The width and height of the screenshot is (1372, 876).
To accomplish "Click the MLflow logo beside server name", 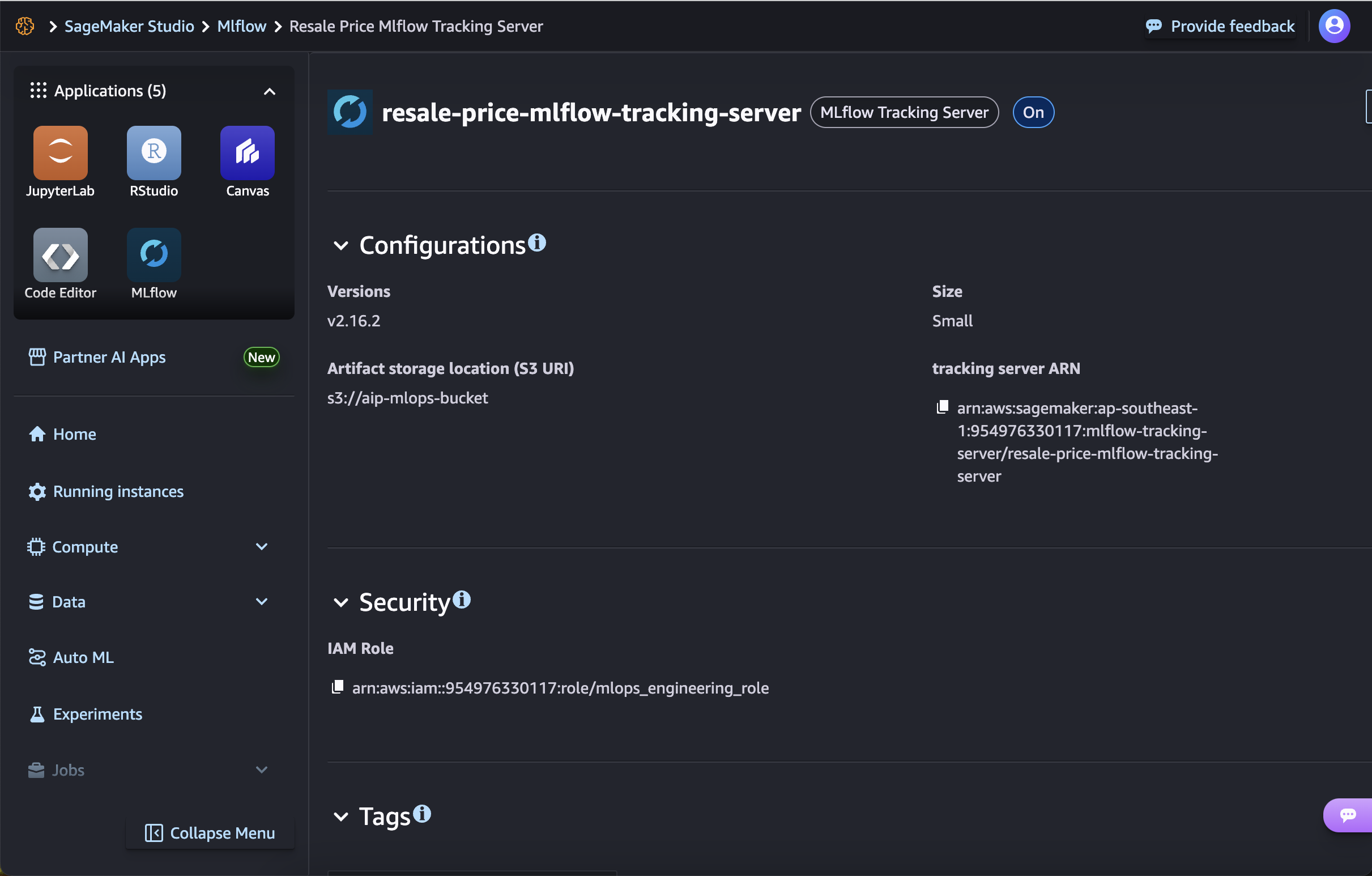I will (350, 112).
